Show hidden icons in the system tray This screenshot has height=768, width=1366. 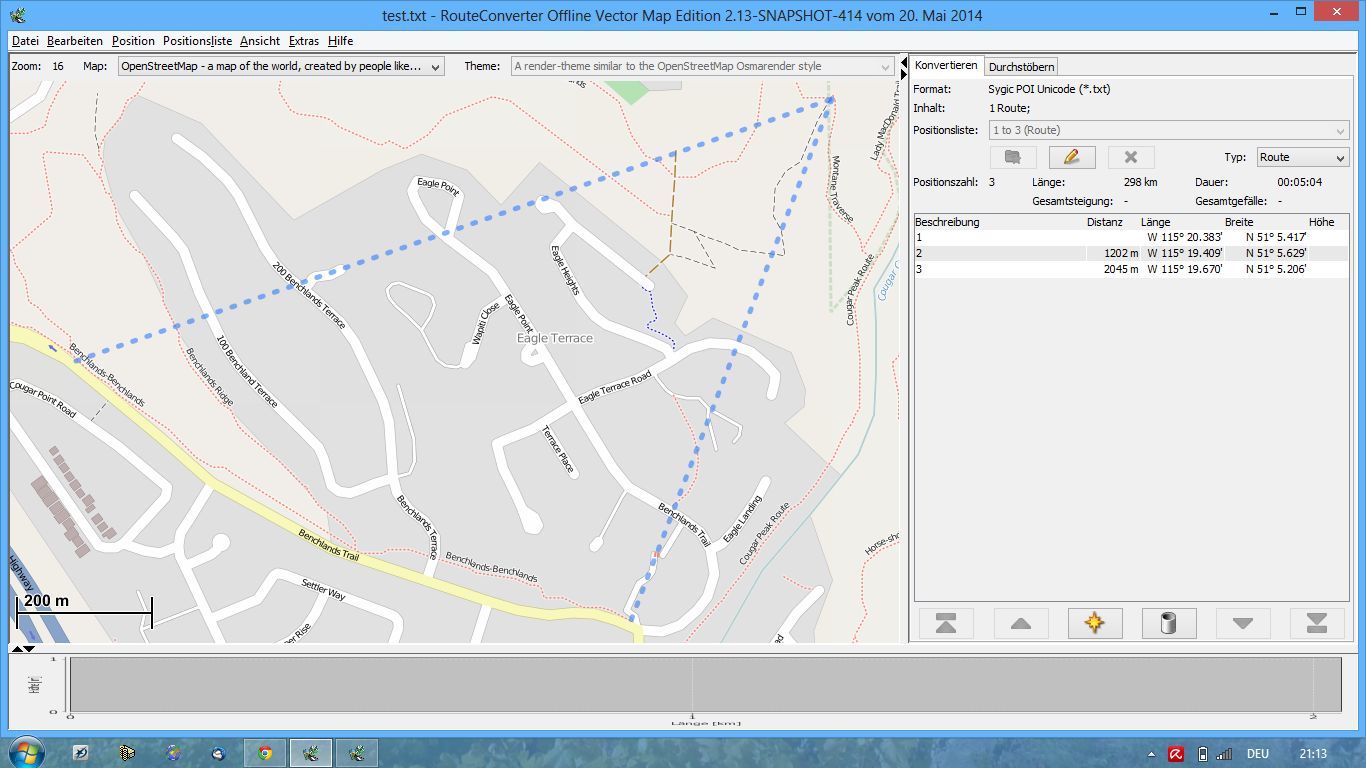click(1150, 754)
